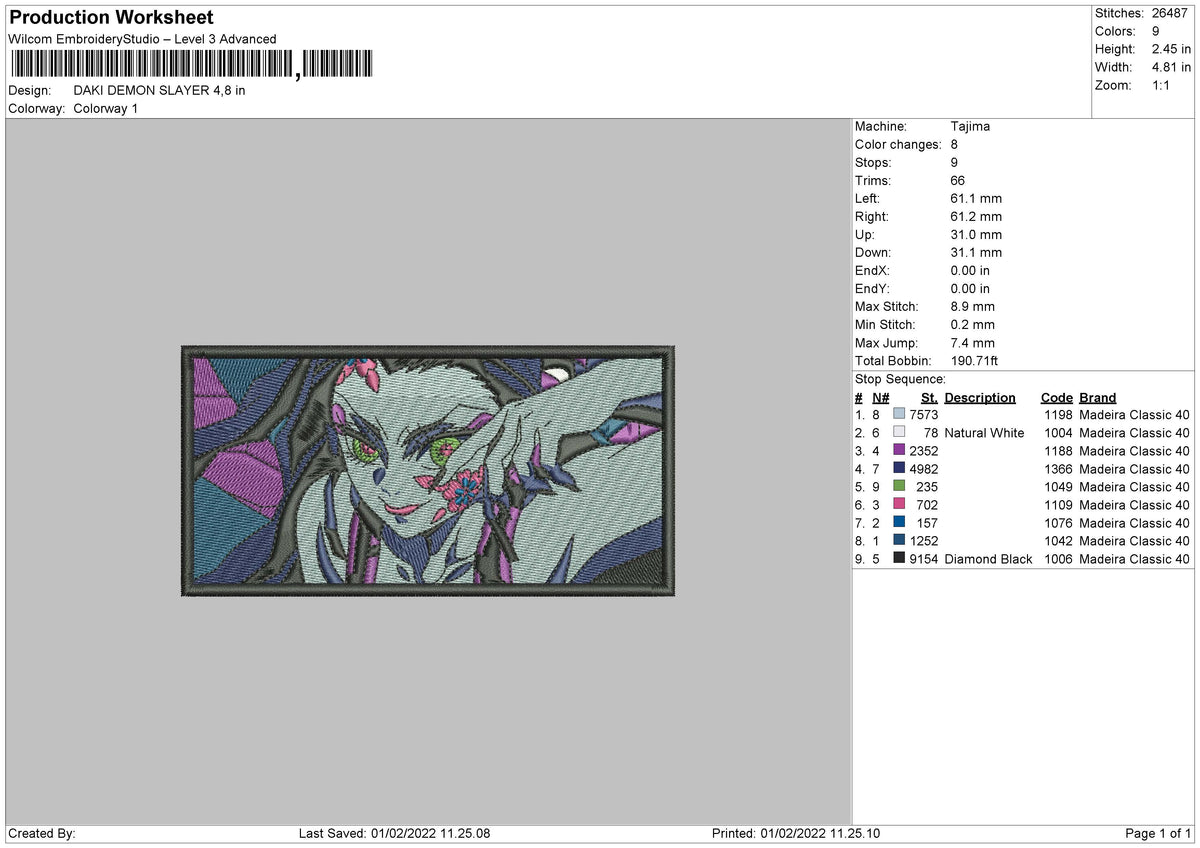Click the Width value '4.81 in'
The width and height of the screenshot is (1200, 848).
(x=1173, y=67)
